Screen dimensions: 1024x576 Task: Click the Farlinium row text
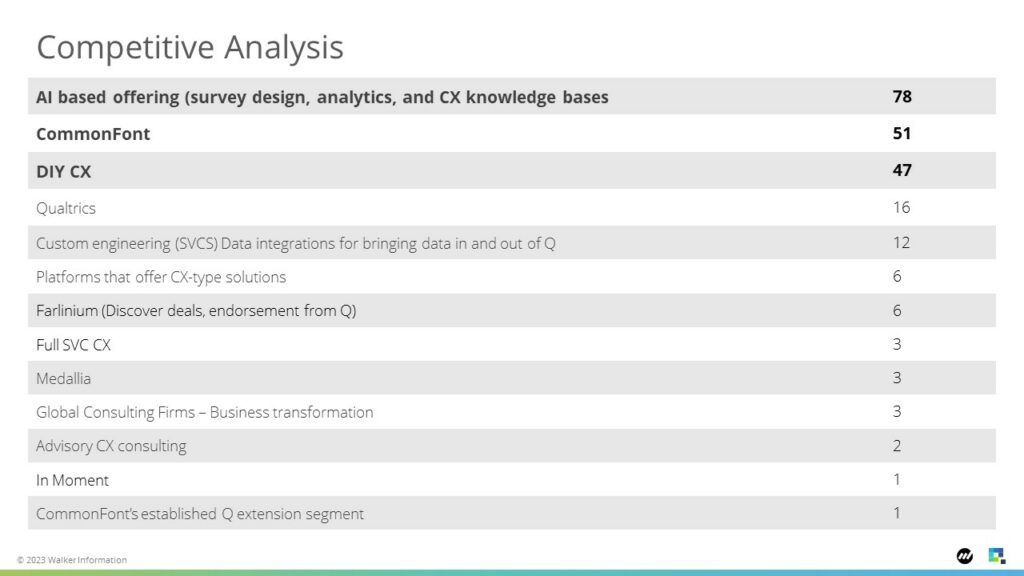pyautogui.click(x=196, y=311)
